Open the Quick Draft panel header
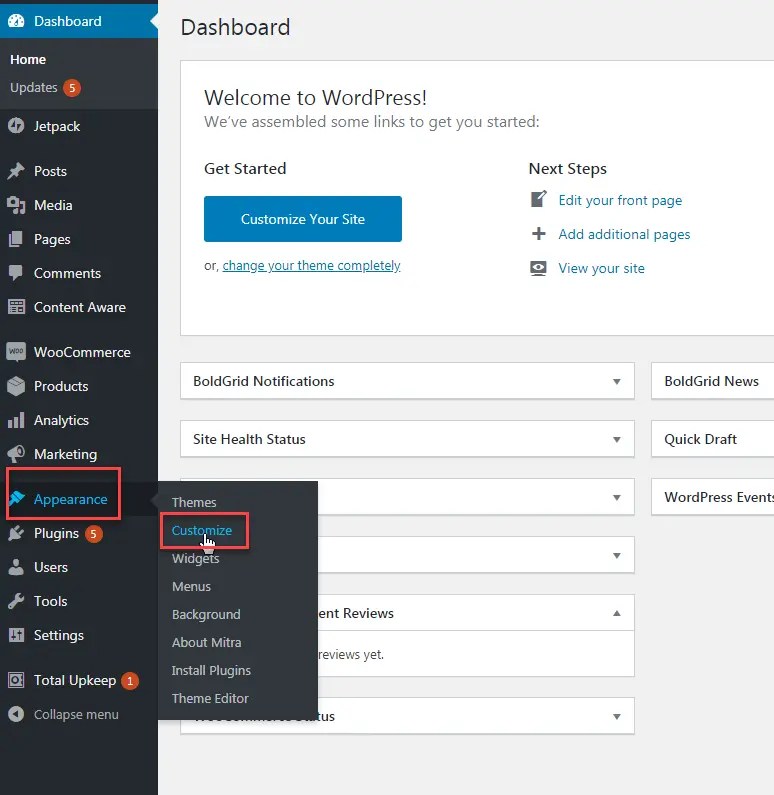The width and height of the screenshot is (774, 795). pyautogui.click(x=712, y=439)
